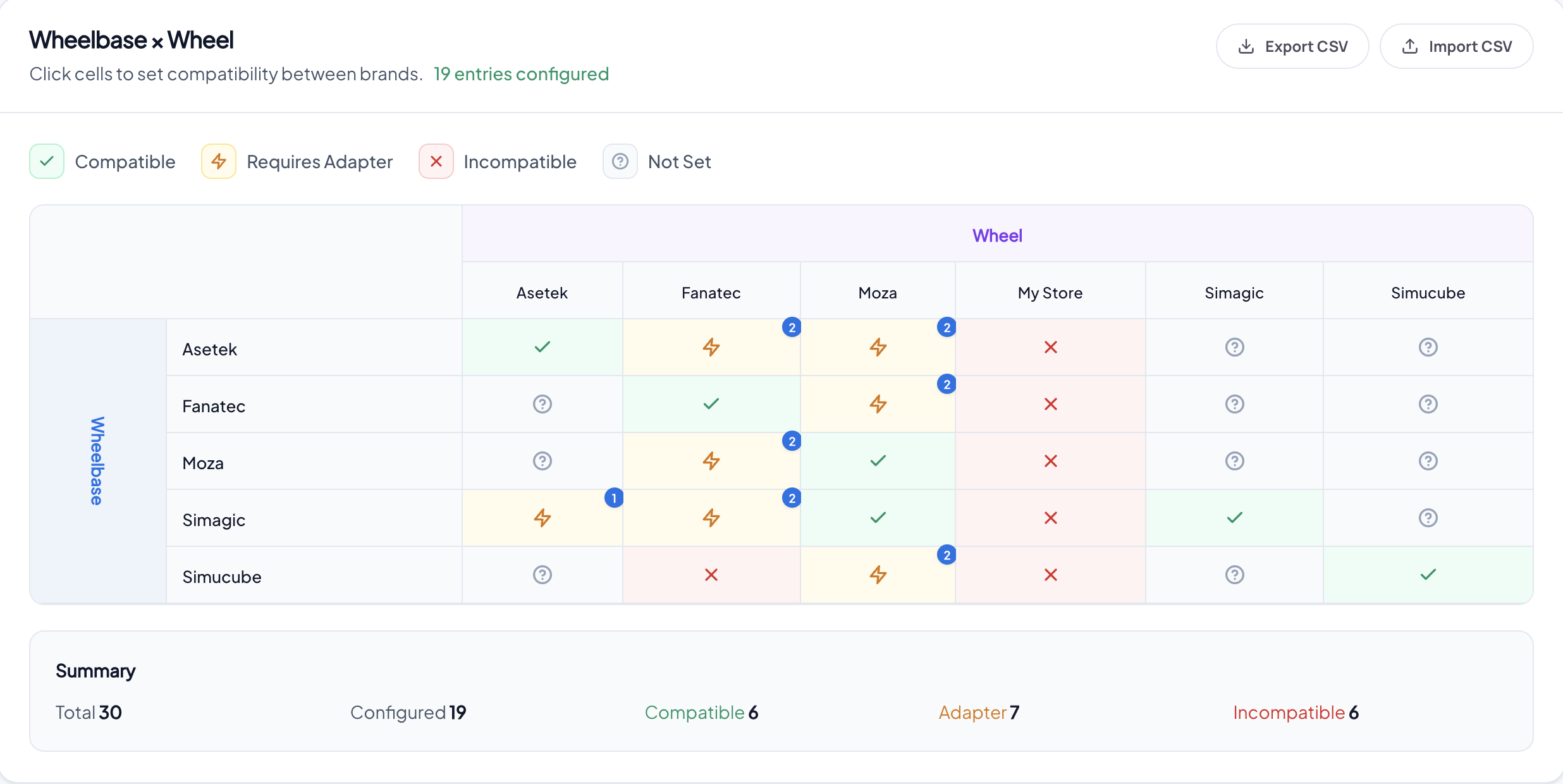Click badge 1 on Simagic–Asetek cell
Image resolution: width=1563 pixels, height=784 pixels.
pos(614,498)
